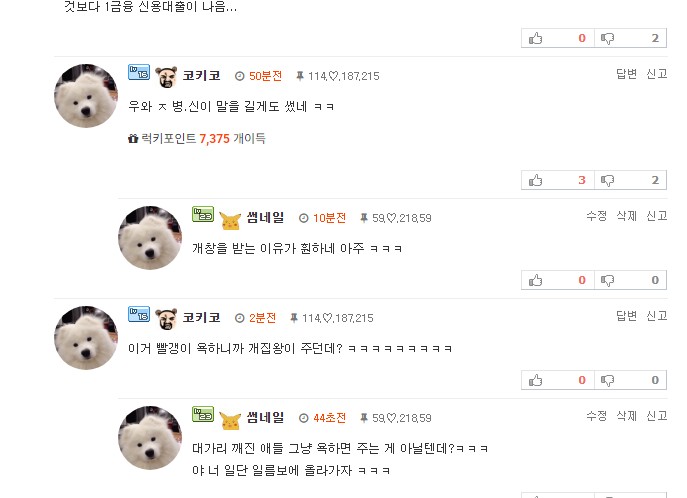
Task: Delete (삭제) 썸네일's 10분전 reply
Action: pos(626,215)
